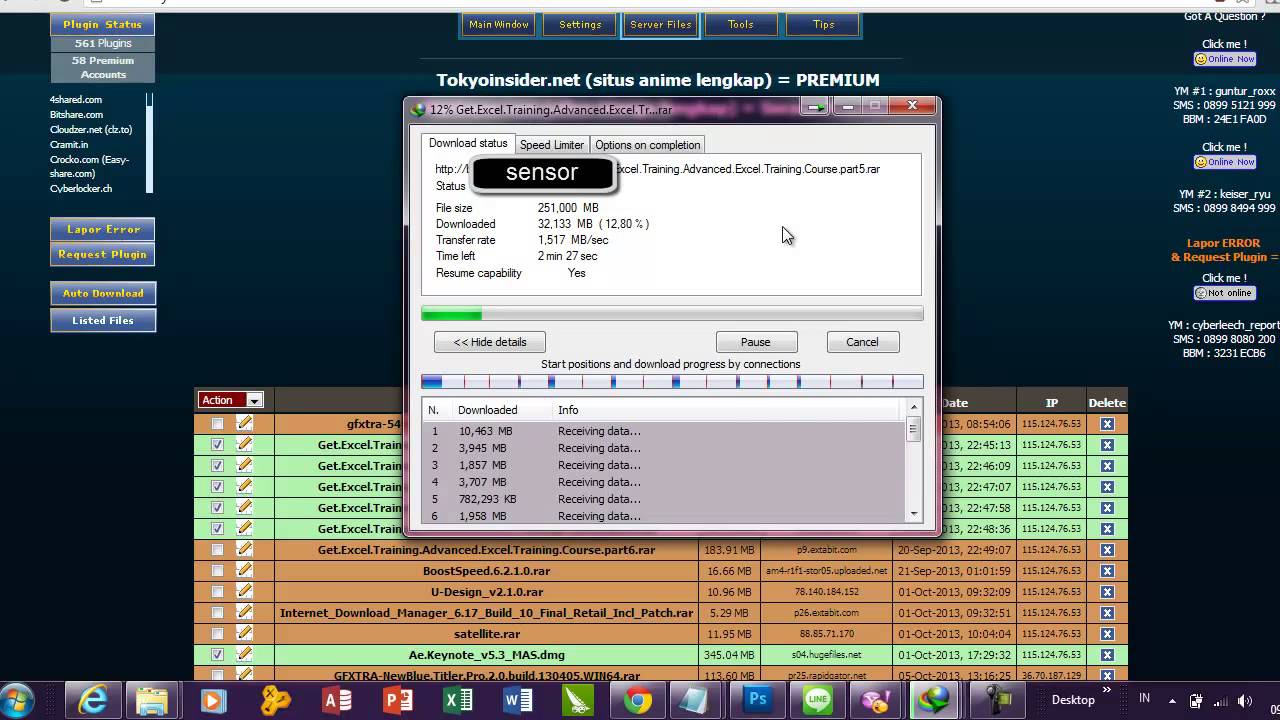This screenshot has height=720, width=1280.
Task: Uncheck the Ae.Keynote_v5.3_MAS.dmg checkbox
Action: click(x=217, y=655)
